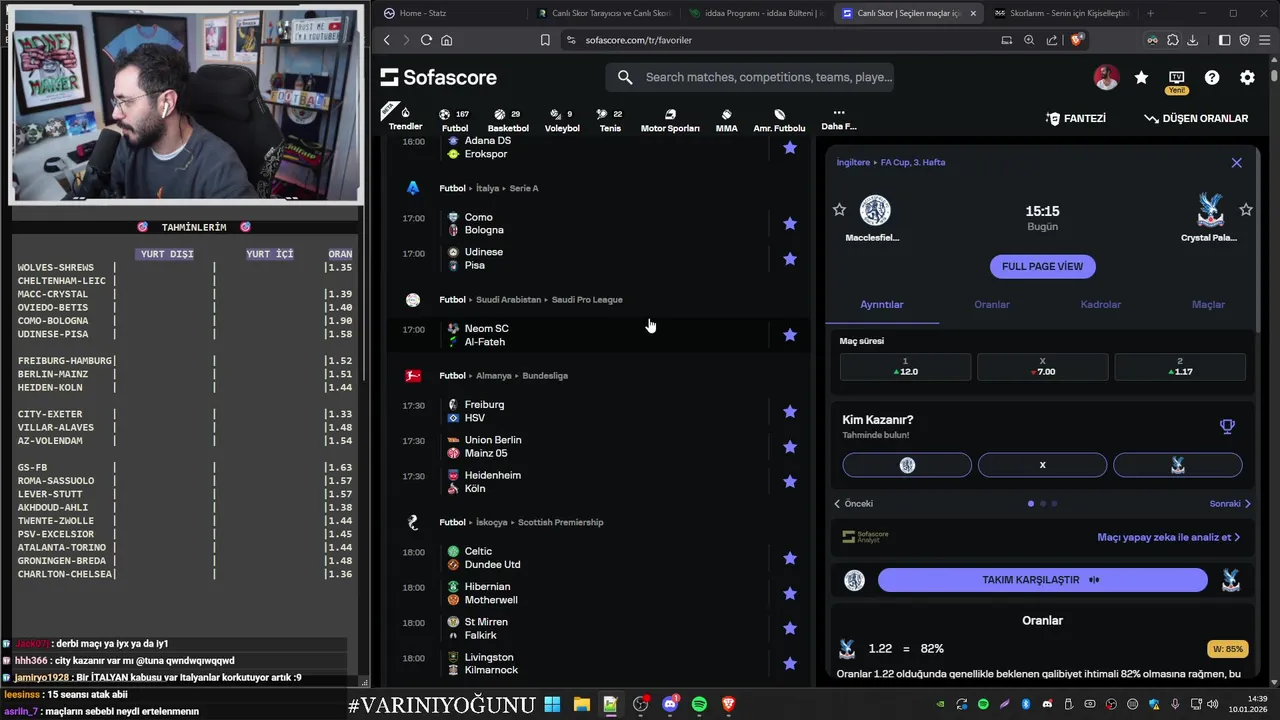Open the Trendler sports category
This screenshot has width=1280, height=720.
405,118
